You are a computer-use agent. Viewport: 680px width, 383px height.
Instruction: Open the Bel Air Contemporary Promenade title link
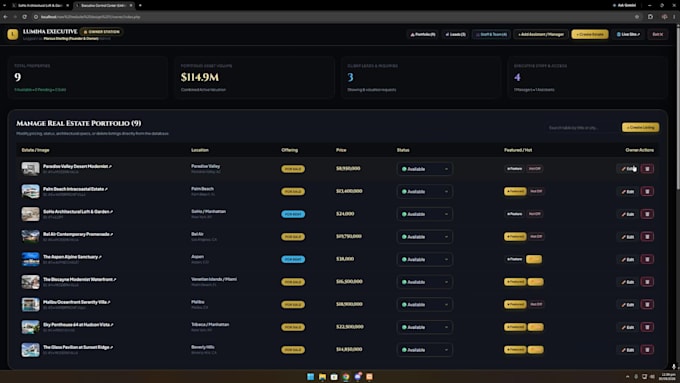(x=78, y=234)
